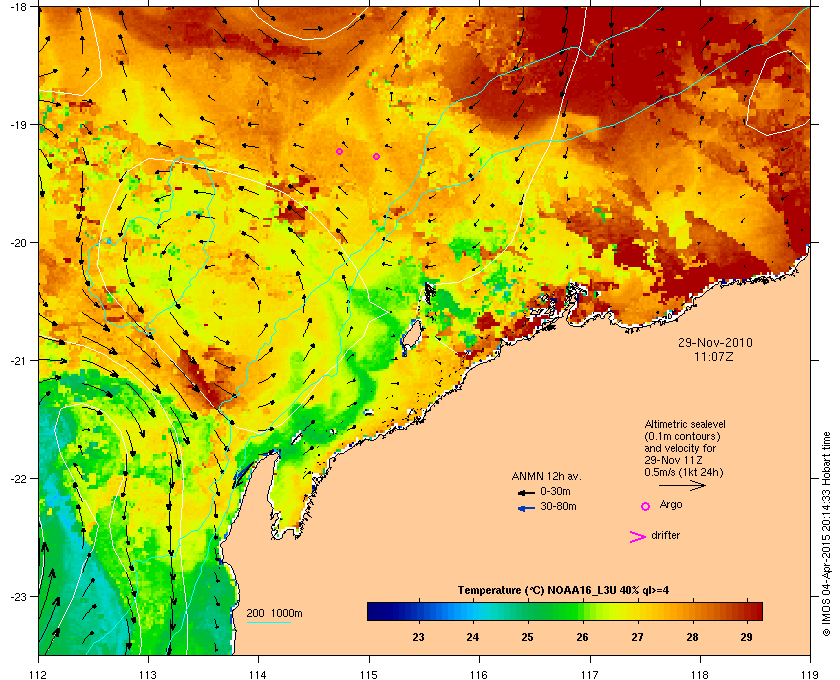Click the latitude axis label -18
Image resolution: width=840 pixels, height=680 pixels.
coord(18,7)
